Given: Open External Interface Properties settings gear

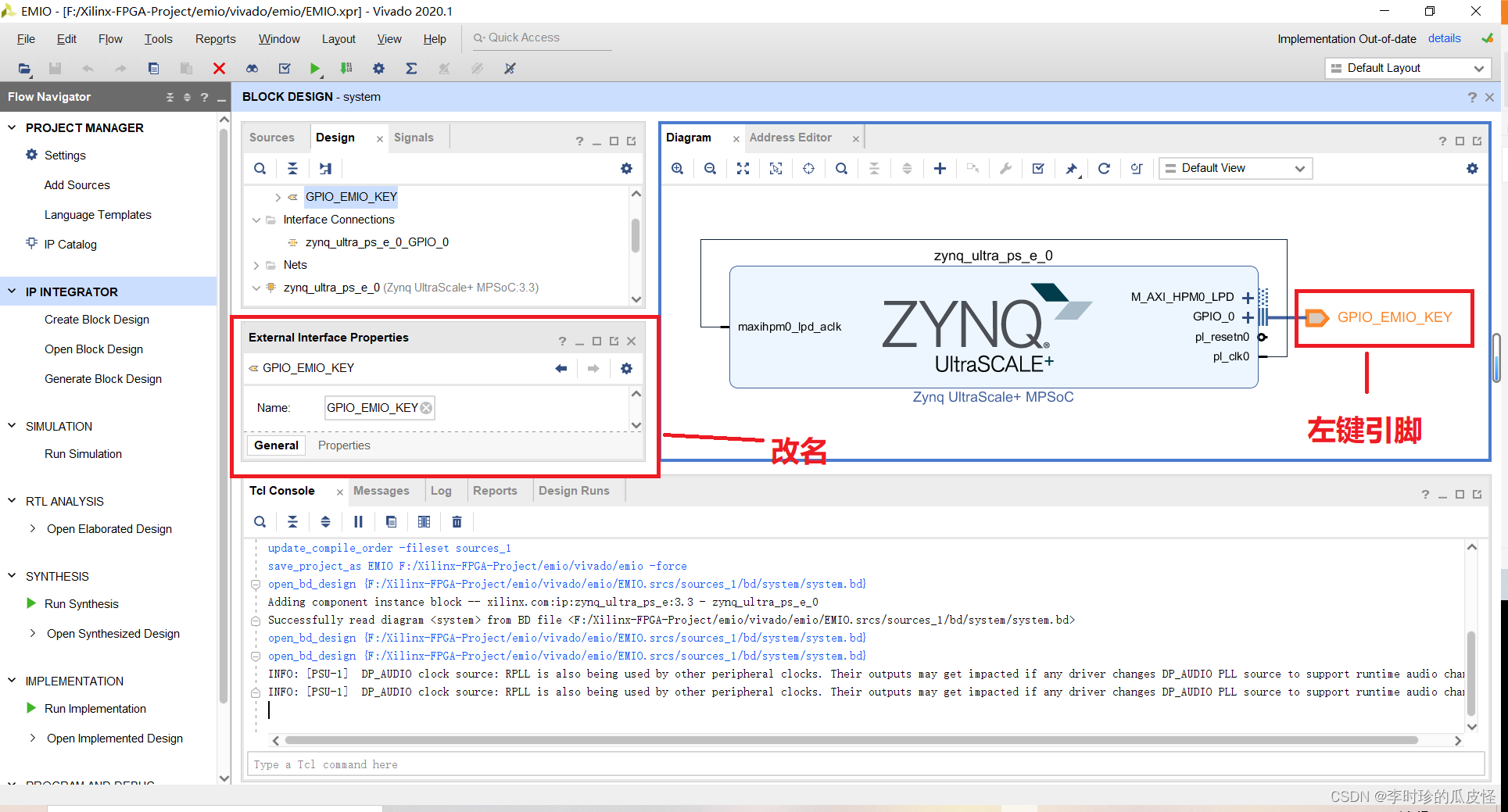Looking at the screenshot, I should pos(626,368).
